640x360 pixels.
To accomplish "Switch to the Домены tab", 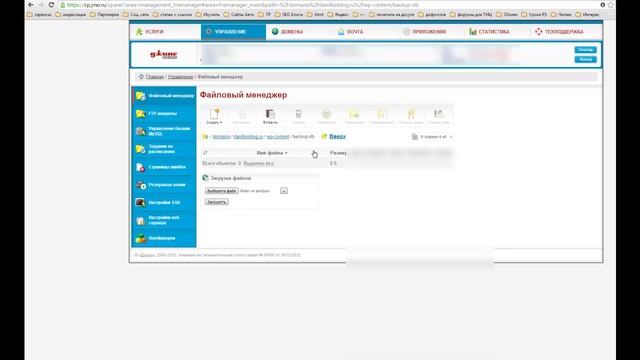I will (287, 32).
